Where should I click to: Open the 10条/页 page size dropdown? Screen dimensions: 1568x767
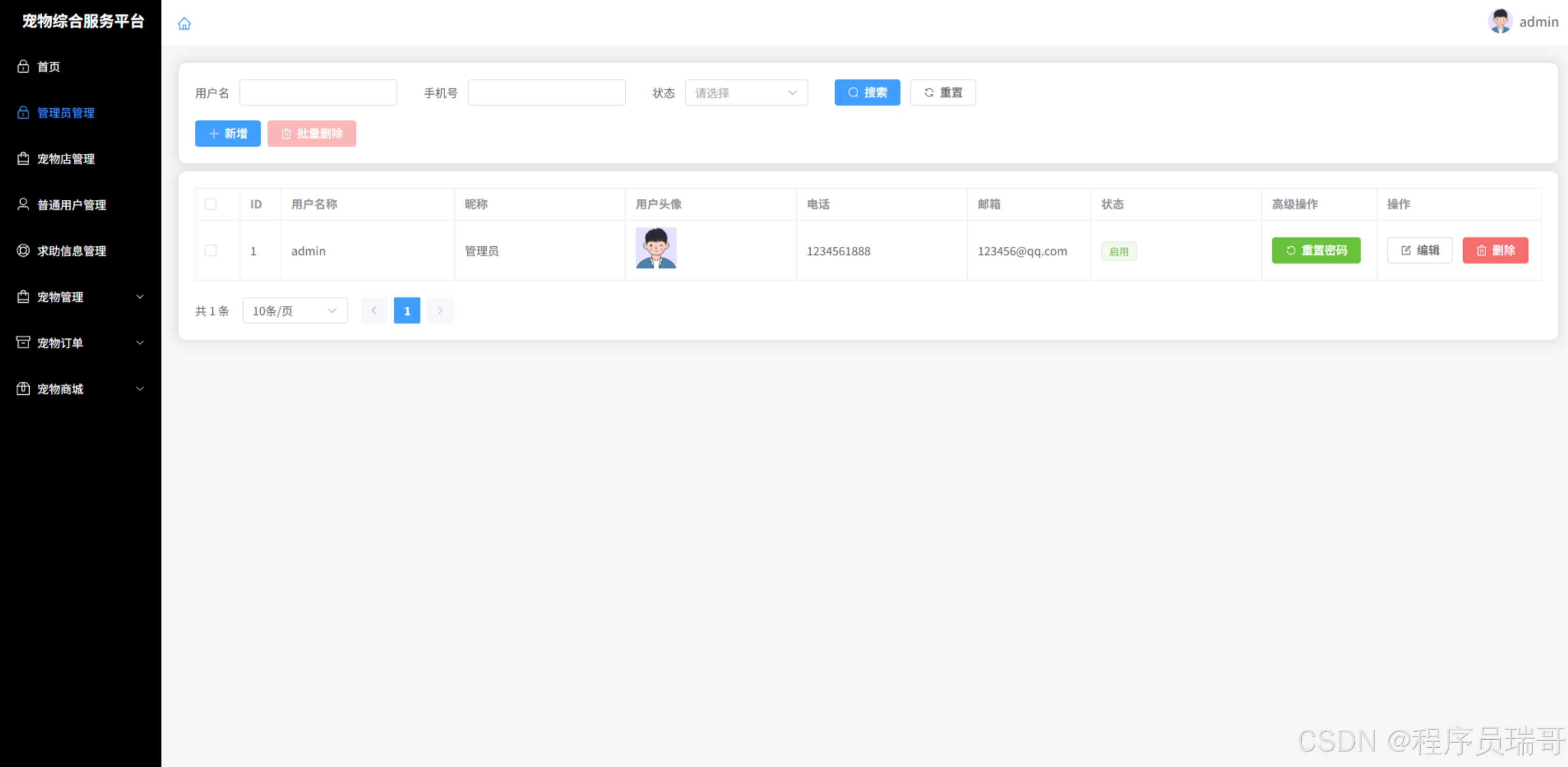pyautogui.click(x=295, y=311)
